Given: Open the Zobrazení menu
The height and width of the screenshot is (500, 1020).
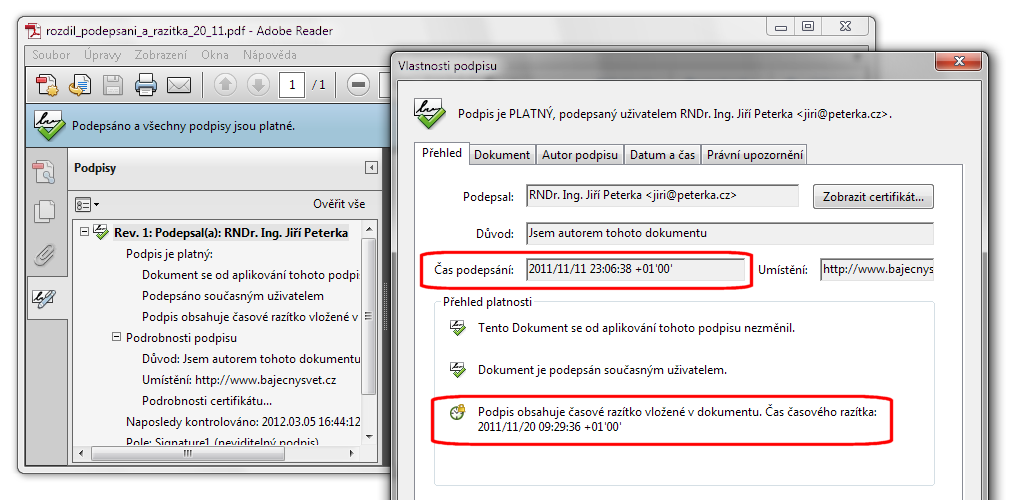Looking at the screenshot, I should click(161, 55).
